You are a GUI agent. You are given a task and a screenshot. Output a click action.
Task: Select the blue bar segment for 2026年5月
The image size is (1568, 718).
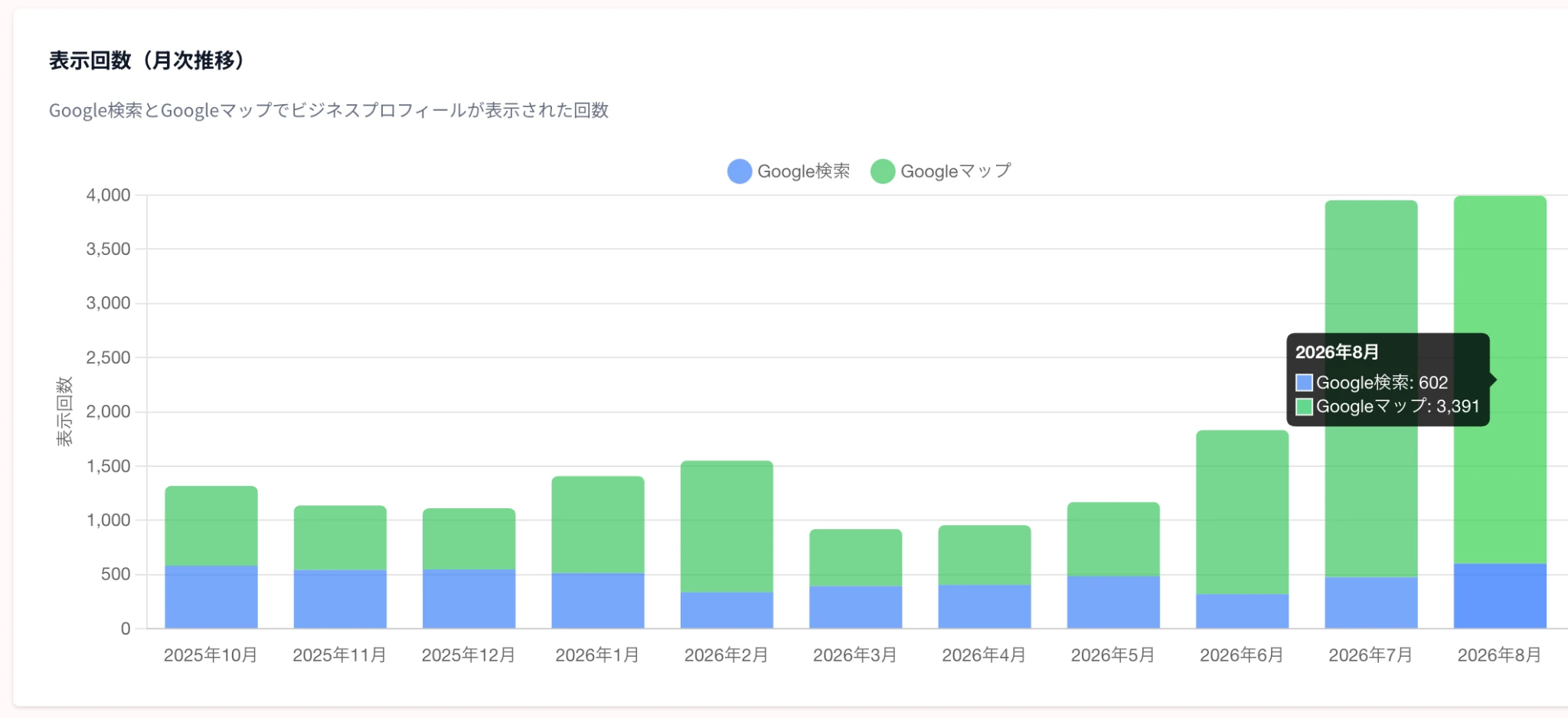coord(1113,602)
